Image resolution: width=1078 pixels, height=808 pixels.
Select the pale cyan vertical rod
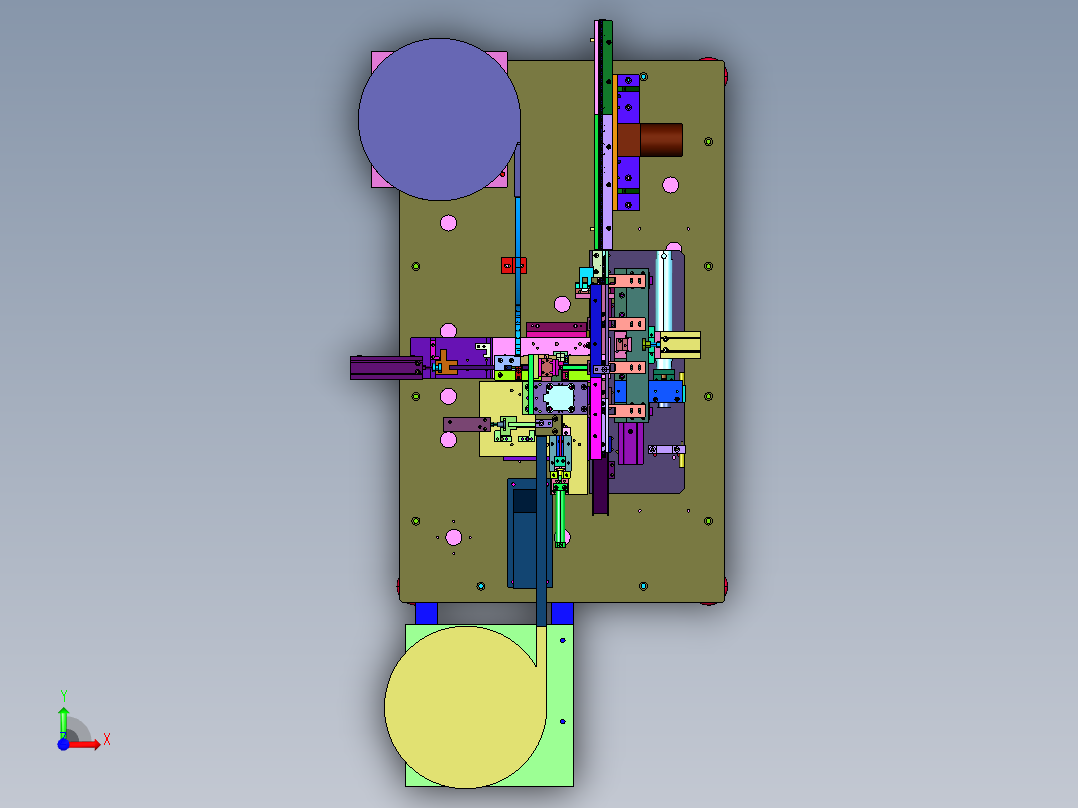click(x=663, y=296)
